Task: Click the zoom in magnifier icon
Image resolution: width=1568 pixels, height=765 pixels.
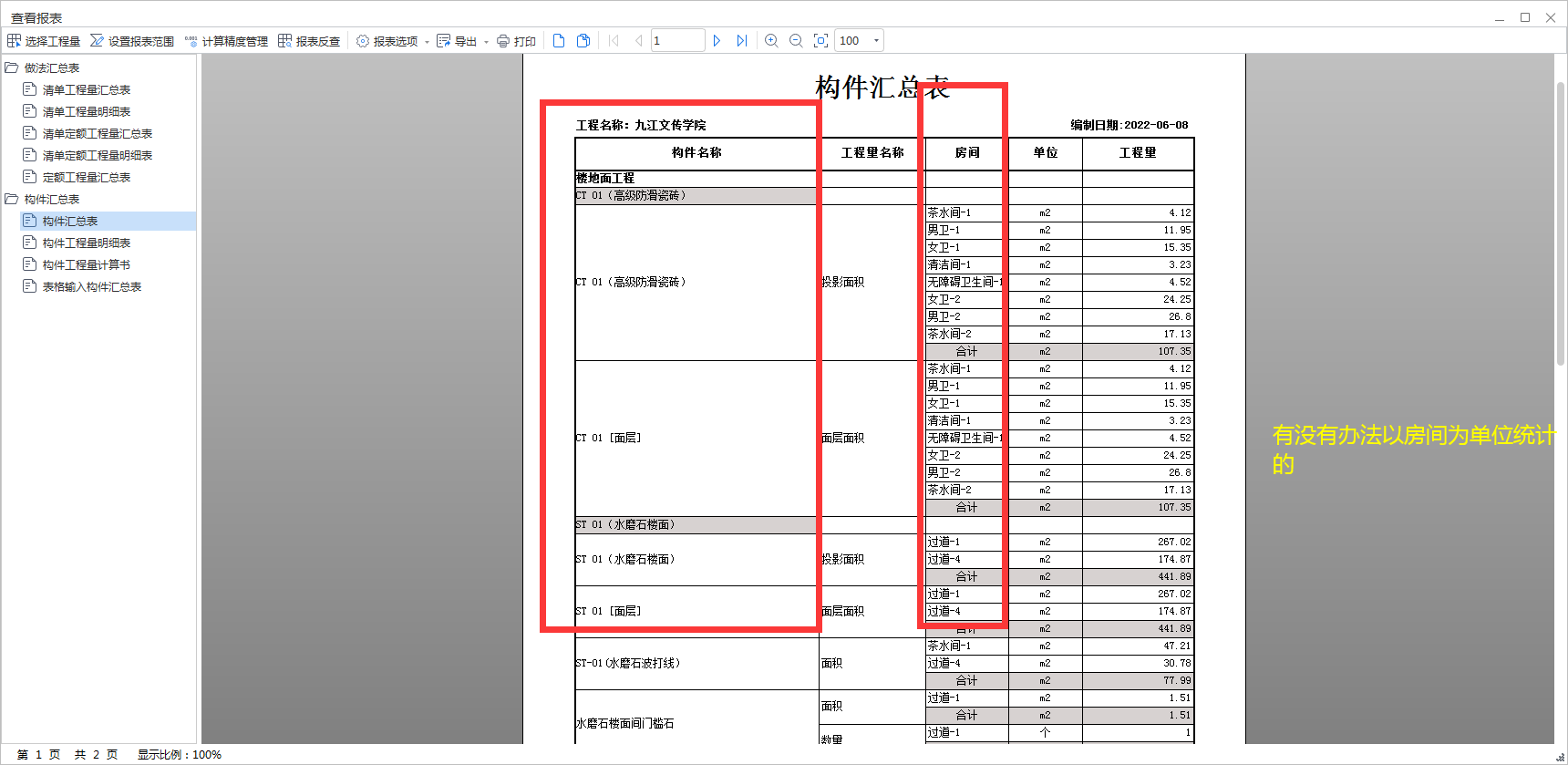Action: click(x=771, y=41)
